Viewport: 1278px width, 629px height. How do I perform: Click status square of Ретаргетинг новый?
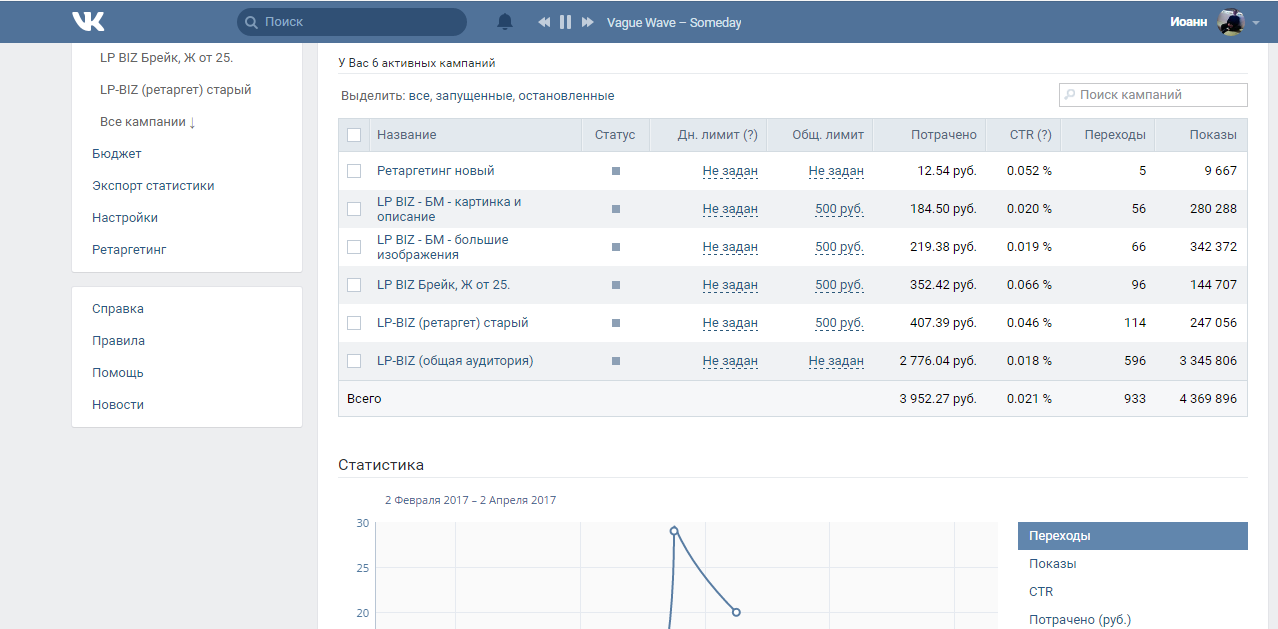coord(616,171)
